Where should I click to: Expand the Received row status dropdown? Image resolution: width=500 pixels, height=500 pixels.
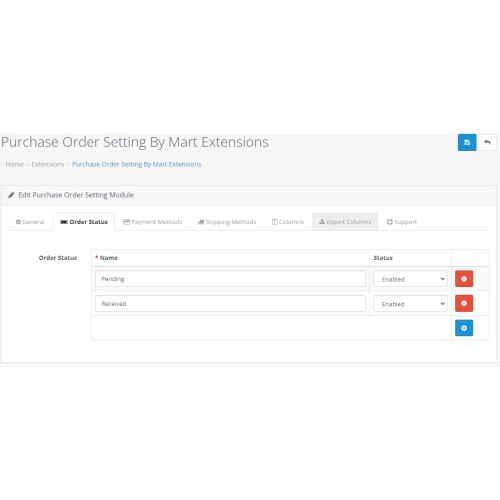coord(410,304)
